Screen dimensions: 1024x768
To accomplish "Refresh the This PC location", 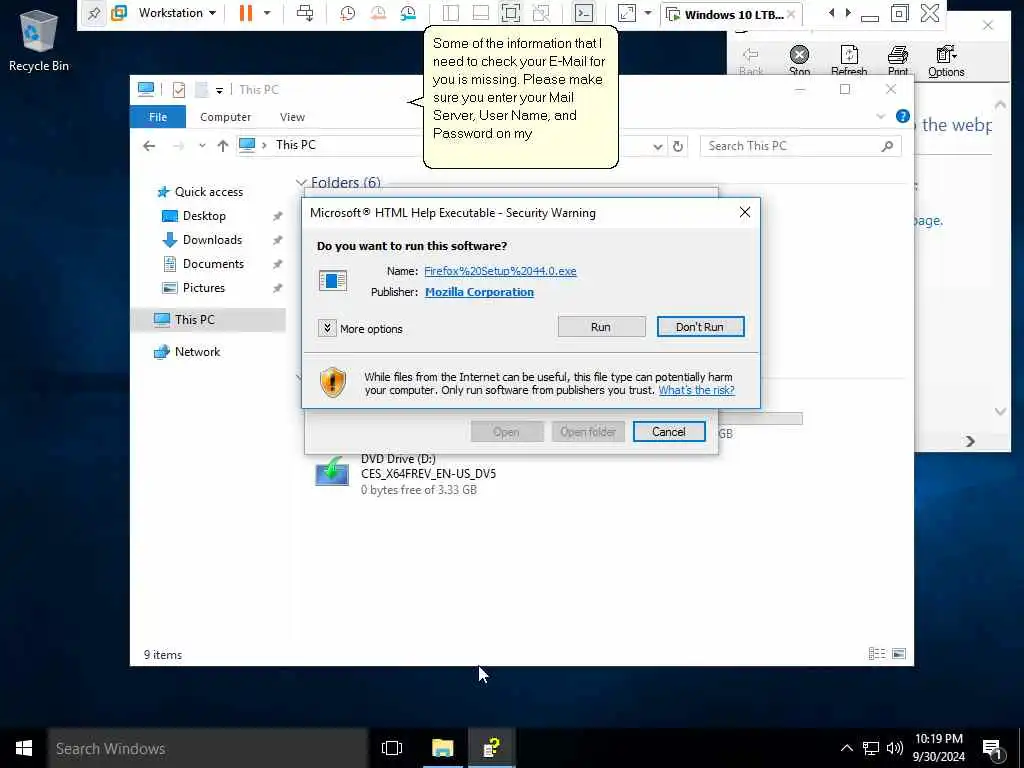I will tap(678, 146).
